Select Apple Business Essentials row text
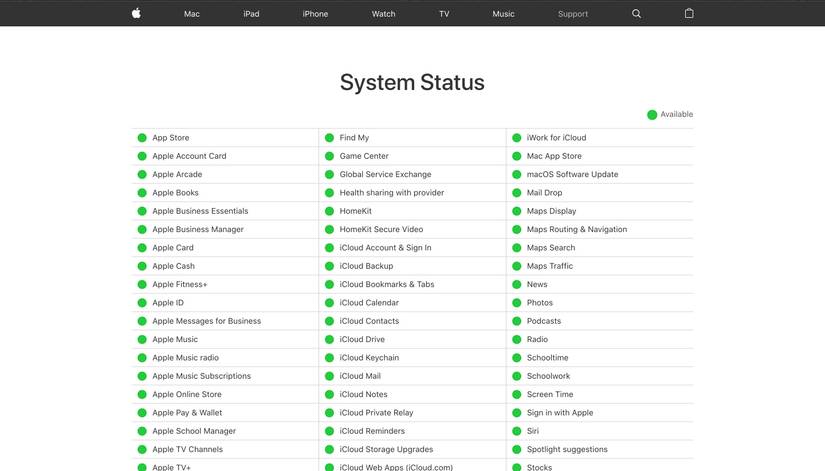Viewport: 825px width, 471px height. point(200,211)
